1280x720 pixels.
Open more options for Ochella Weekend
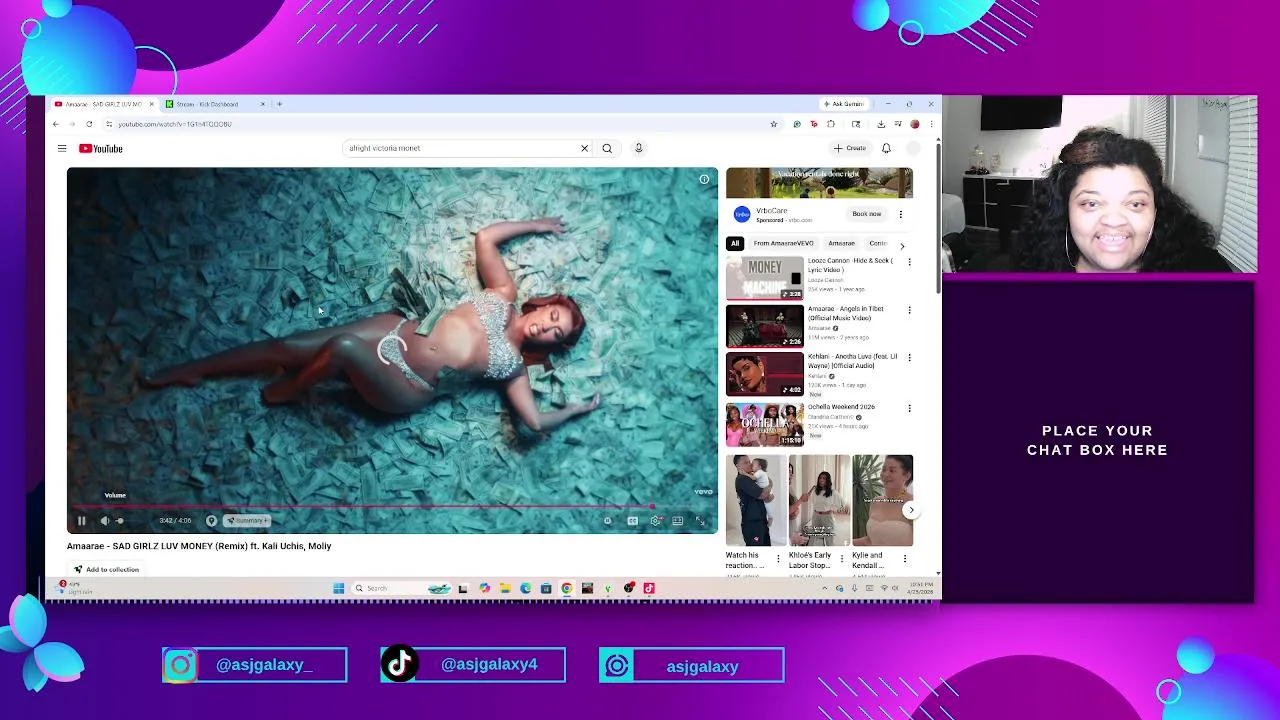click(x=909, y=408)
